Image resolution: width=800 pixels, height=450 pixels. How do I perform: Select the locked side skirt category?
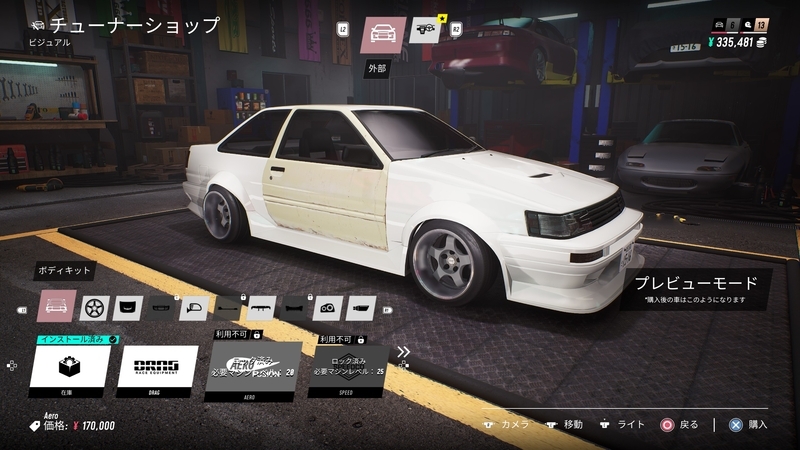pos(228,308)
